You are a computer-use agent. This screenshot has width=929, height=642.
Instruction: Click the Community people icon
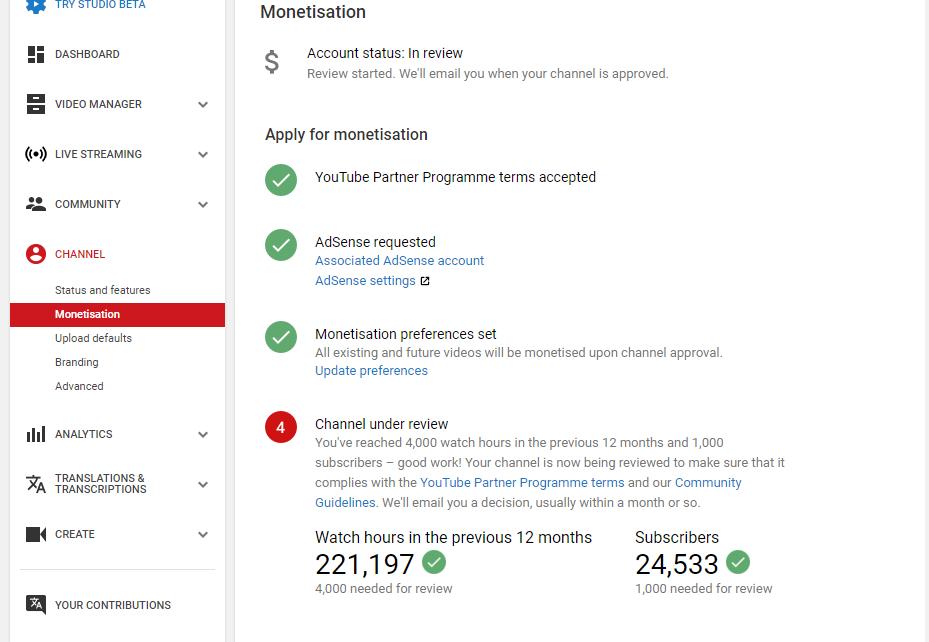[x=36, y=204]
